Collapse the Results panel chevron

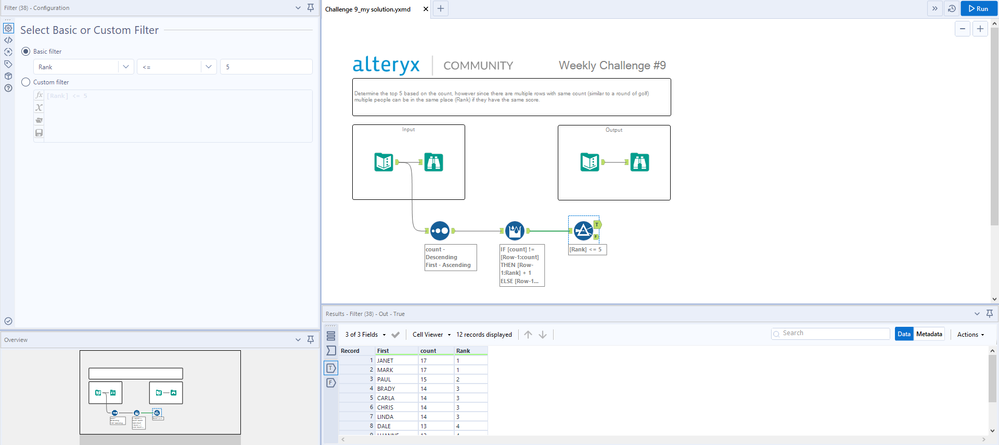click(x=977, y=314)
